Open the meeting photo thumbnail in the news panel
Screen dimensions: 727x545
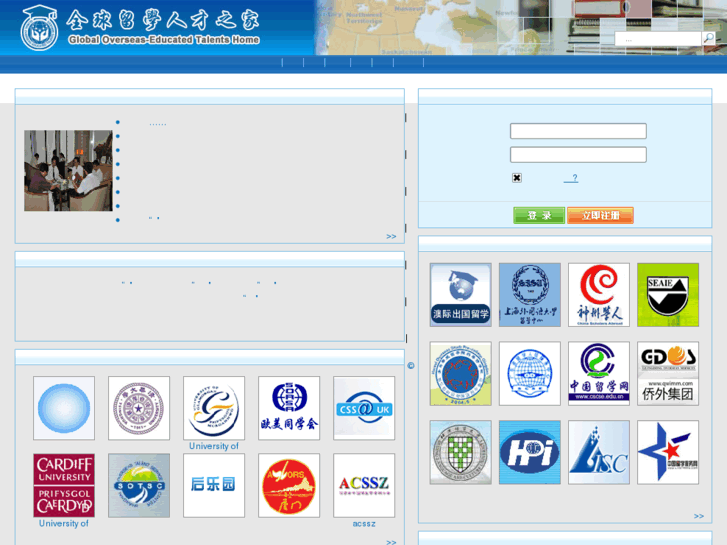[x=68, y=171]
